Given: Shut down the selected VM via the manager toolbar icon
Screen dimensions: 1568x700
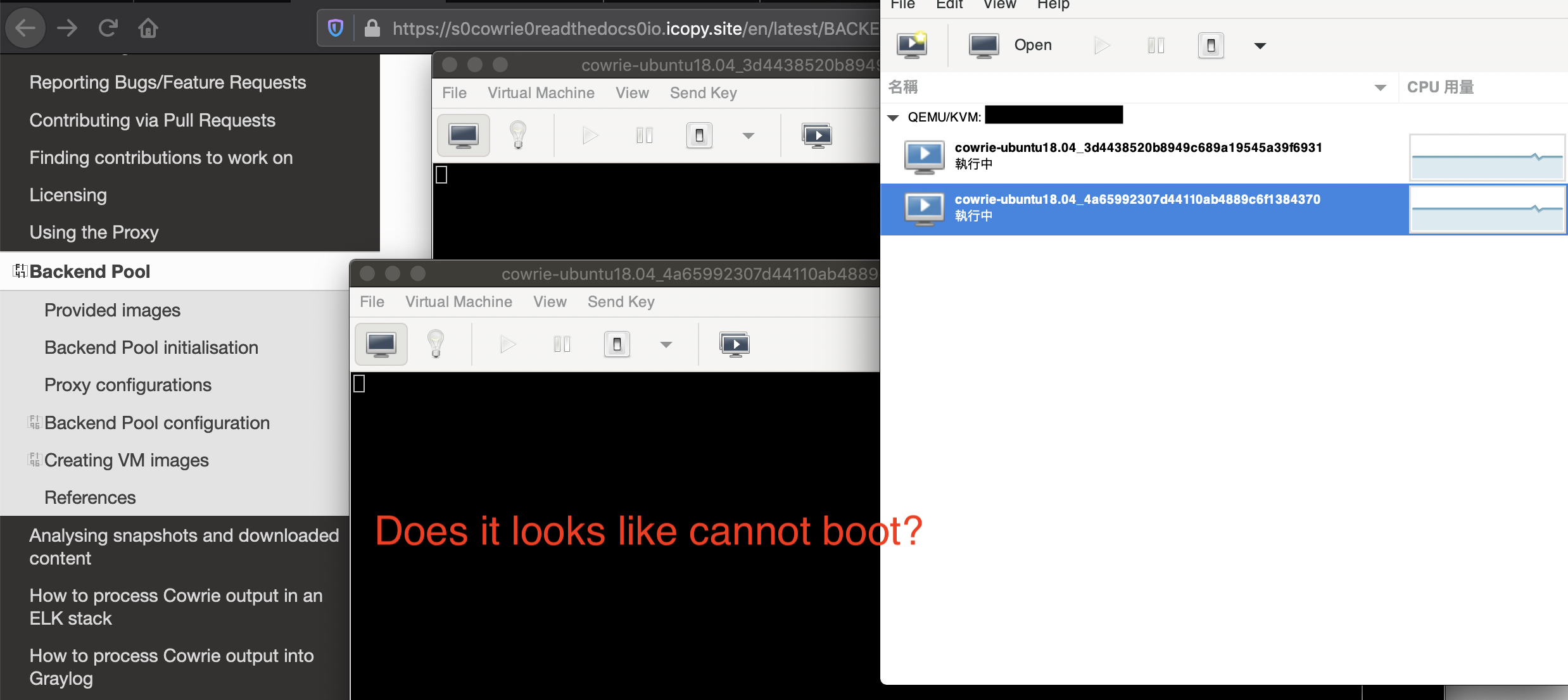Looking at the screenshot, I should pyautogui.click(x=1210, y=45).
